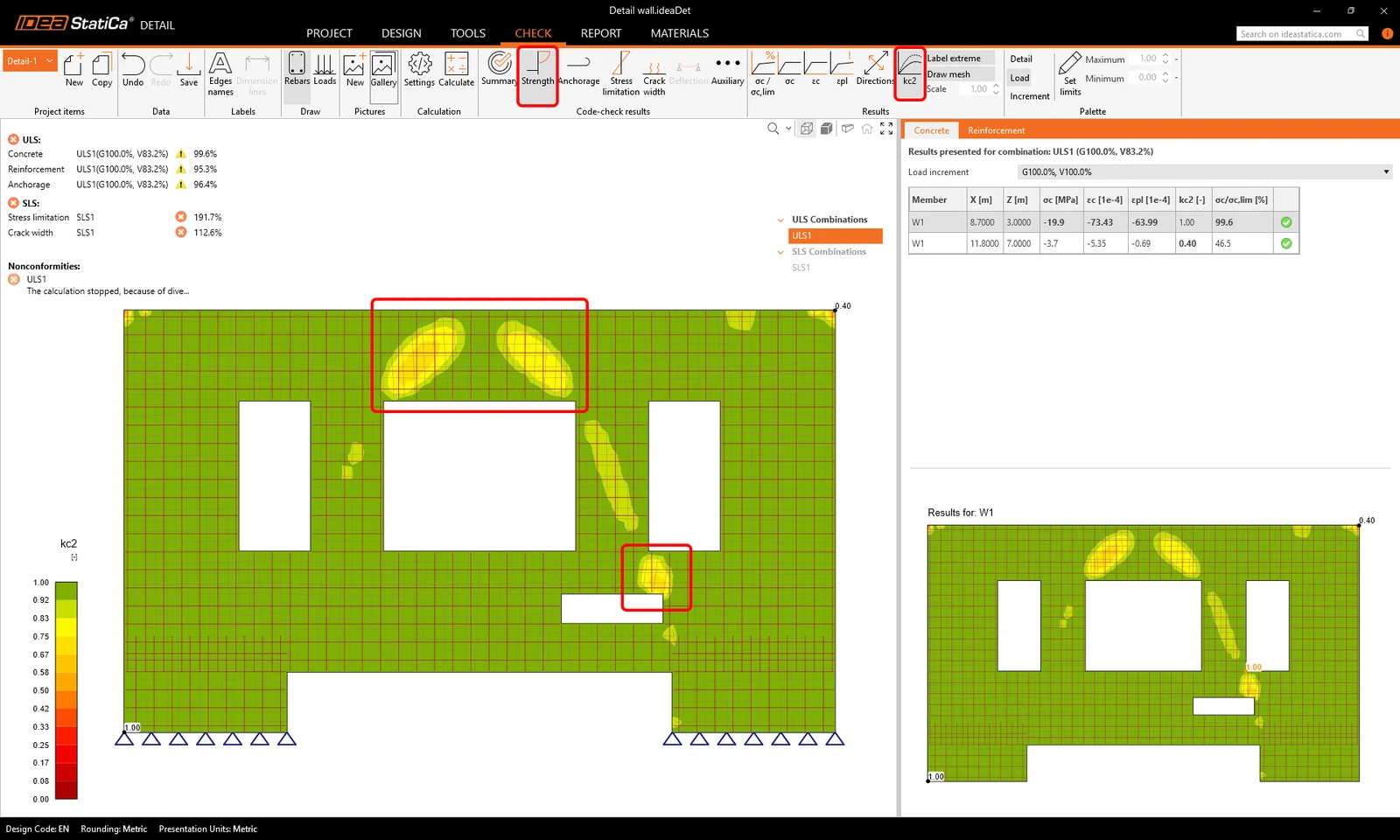Viewport: 1400px width, 840px height.
Task: Run the Calculate command
Action: point(456,70)
